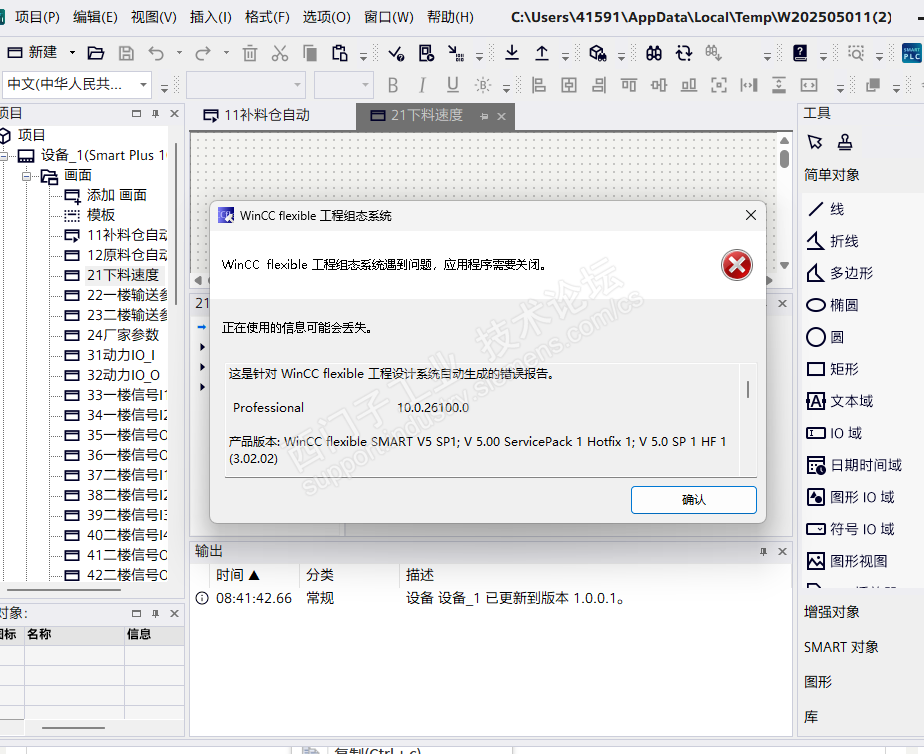Click the Download to device arrow icon
This screenshot has width=924, height=754.
512,53
